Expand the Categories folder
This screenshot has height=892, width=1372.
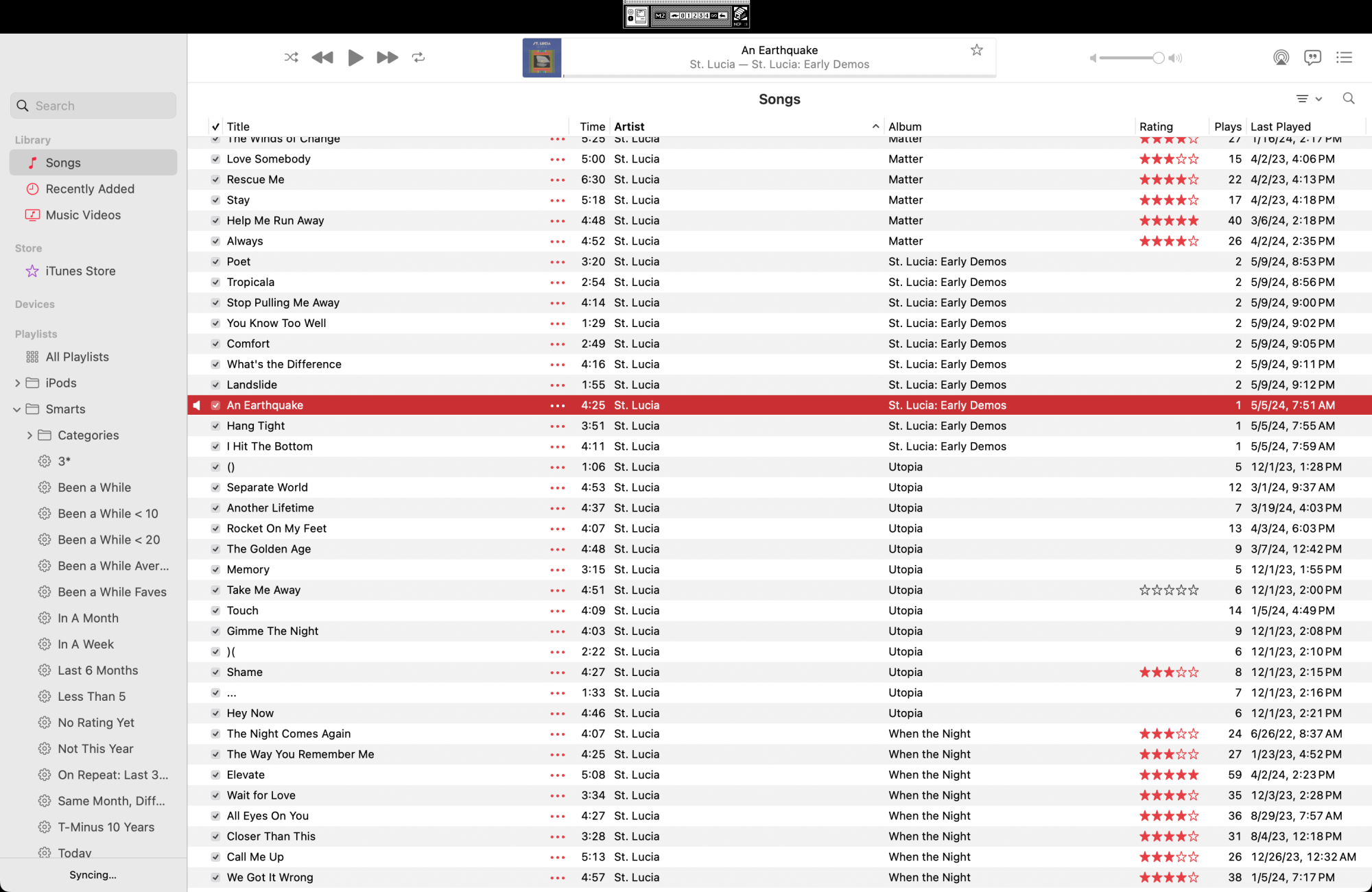point(29,435)
